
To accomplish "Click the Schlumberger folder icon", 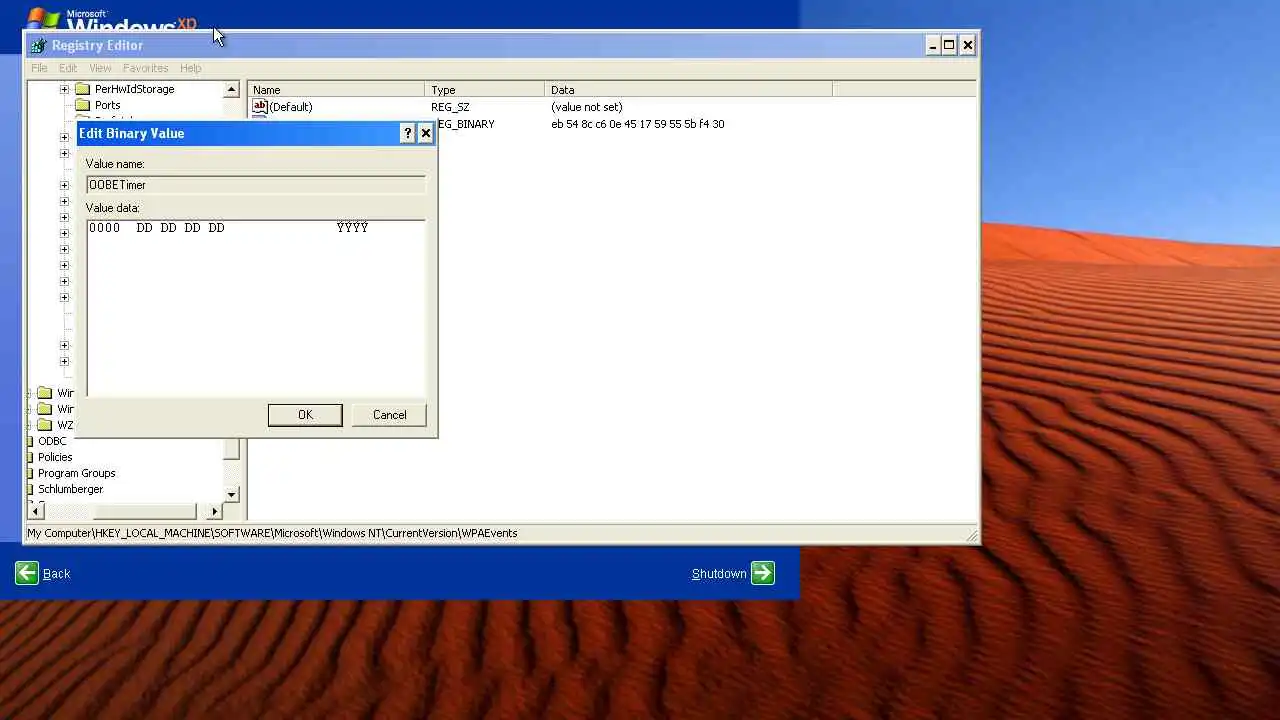I will point(31,489).
